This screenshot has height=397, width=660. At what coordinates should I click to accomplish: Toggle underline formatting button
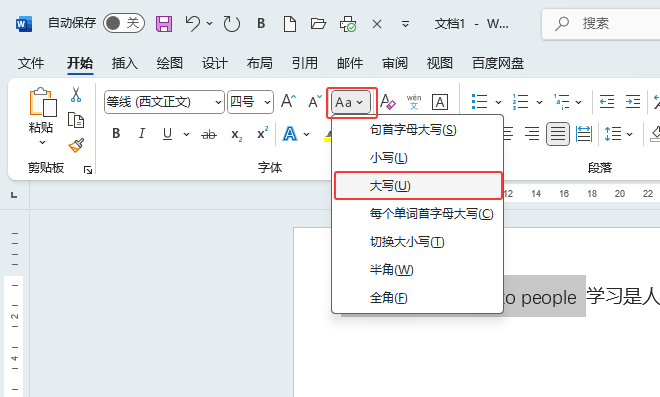(x=168, y=134)
